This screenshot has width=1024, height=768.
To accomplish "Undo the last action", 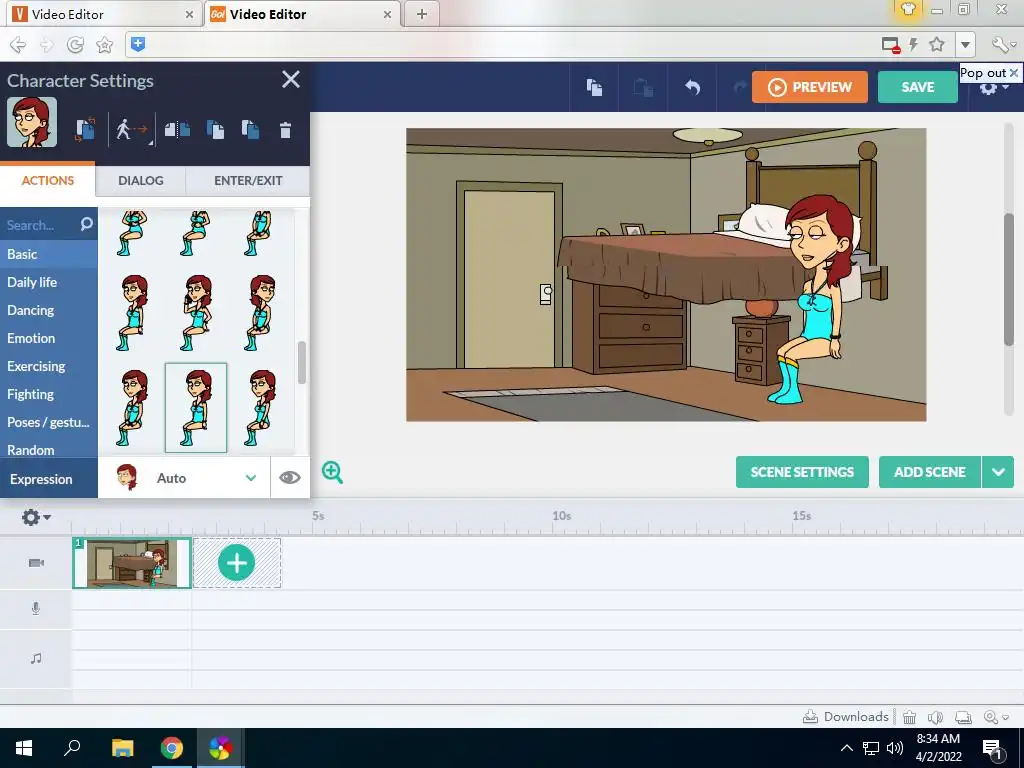I will [x=692, y=87].
